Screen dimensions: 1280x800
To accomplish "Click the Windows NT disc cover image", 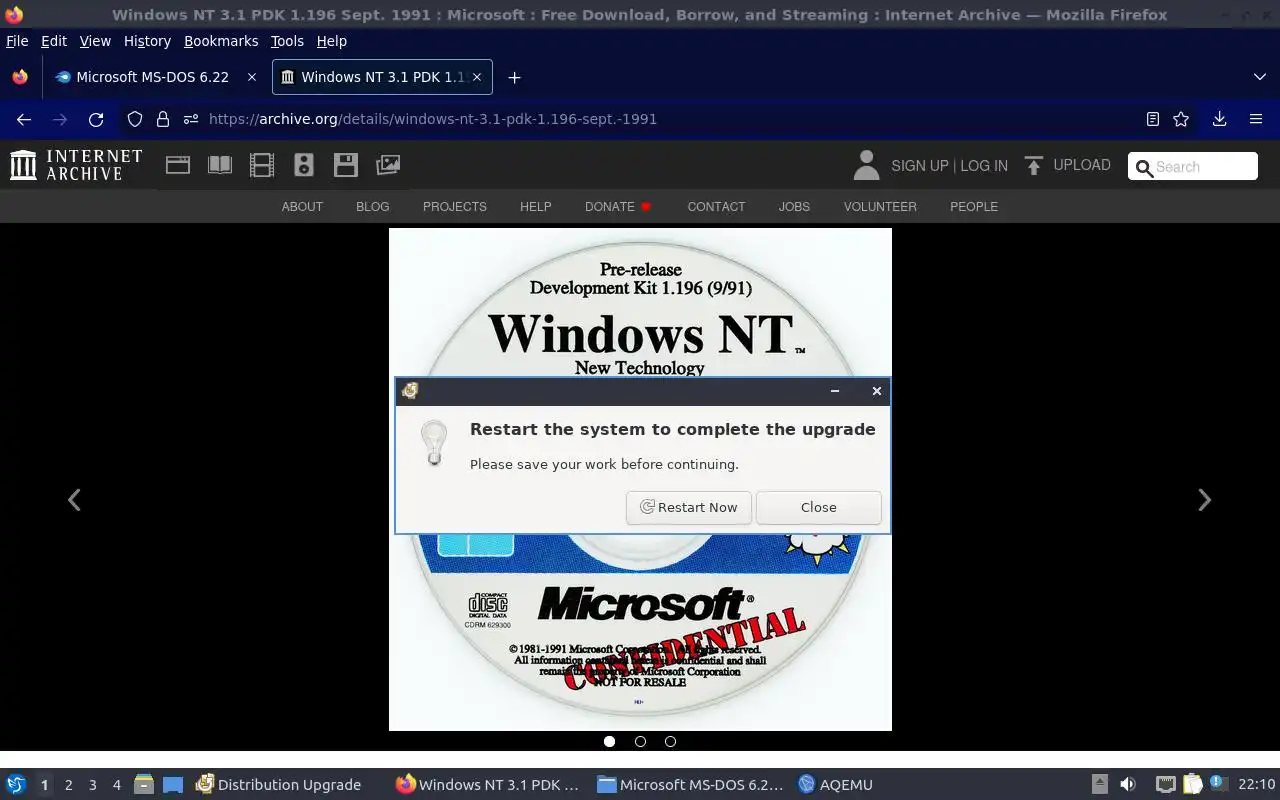I will coord(640,479).
